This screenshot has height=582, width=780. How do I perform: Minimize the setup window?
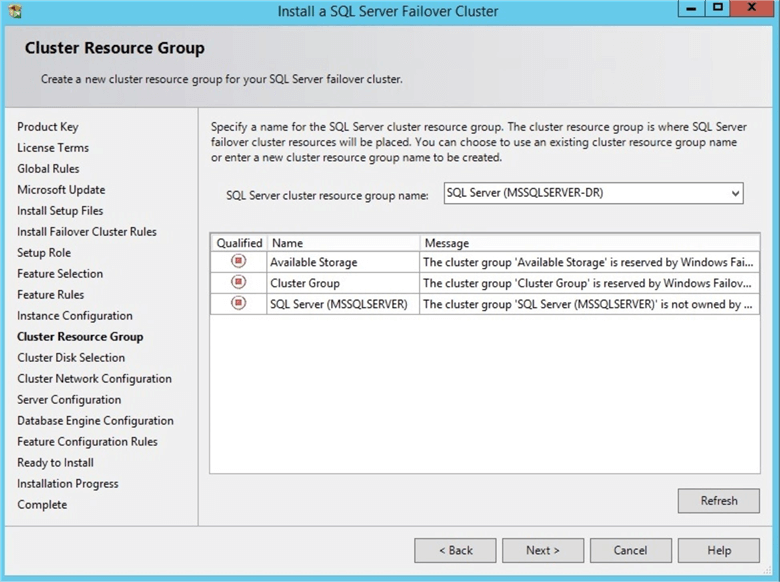[x=691, y=8]
